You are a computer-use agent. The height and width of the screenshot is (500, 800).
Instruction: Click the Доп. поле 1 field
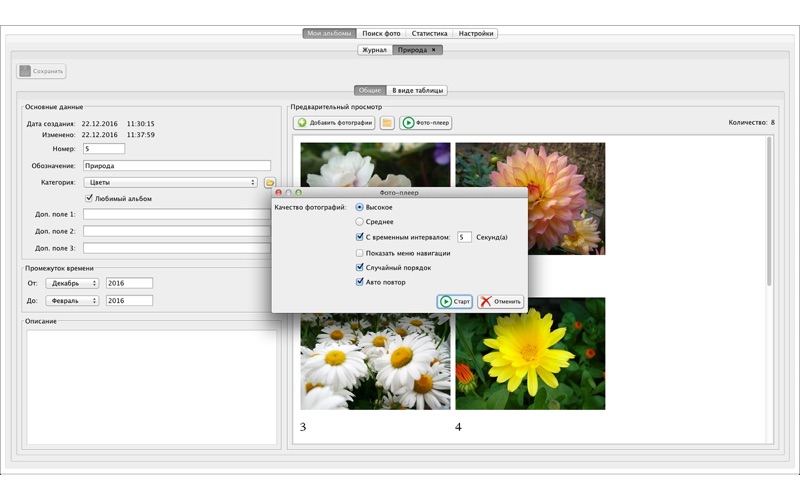pyautogui.click(x=177, y=214)
